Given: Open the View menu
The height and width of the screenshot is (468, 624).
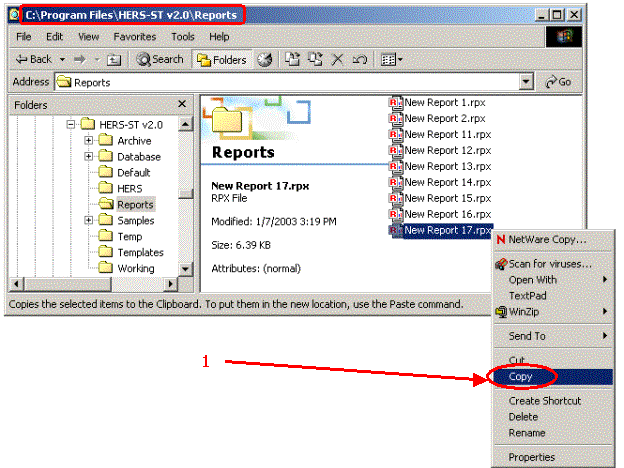Looking at the screenshot, I should (88, 37).
